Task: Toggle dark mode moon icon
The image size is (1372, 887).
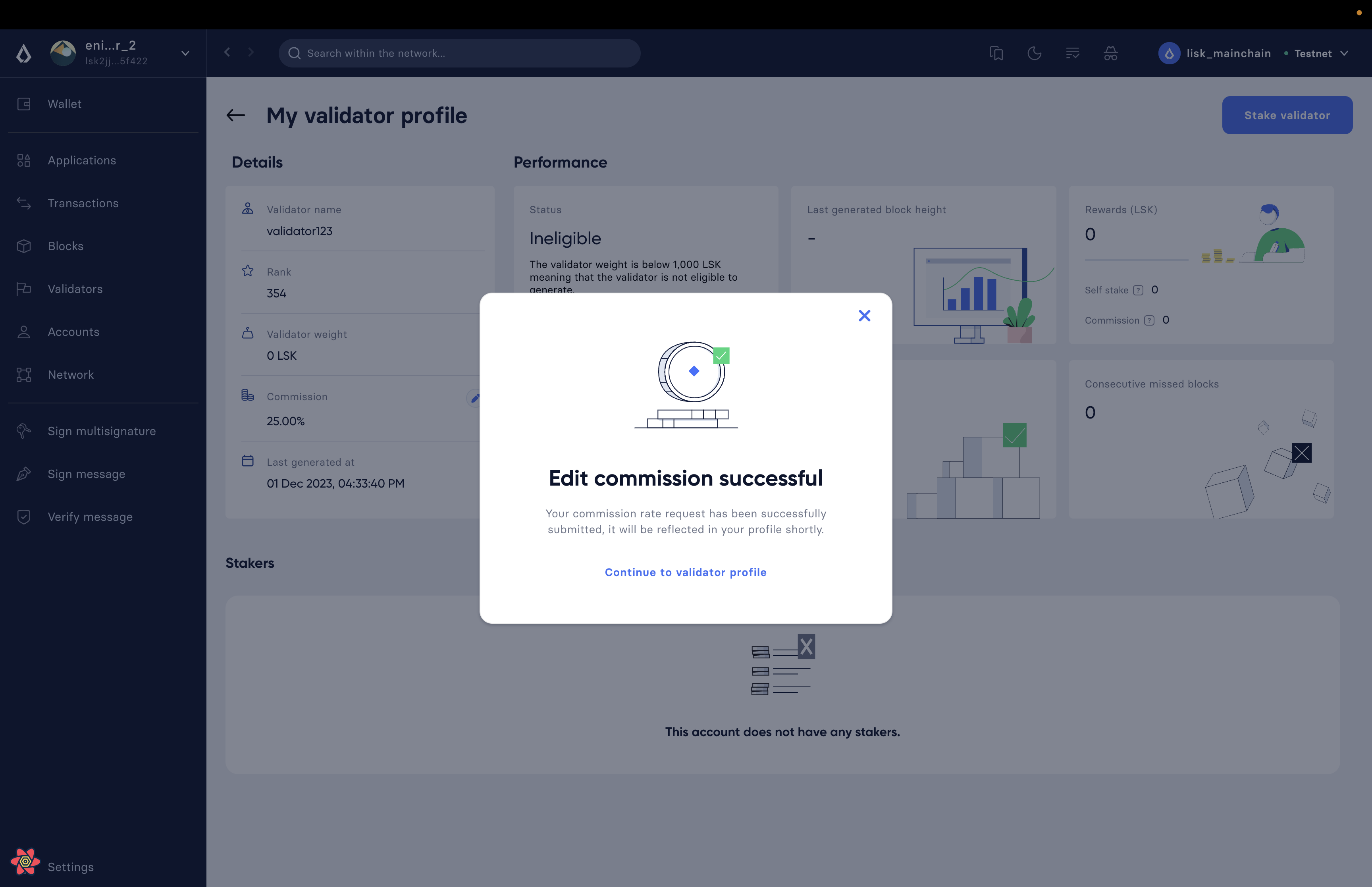Action: pos(1034,54)
